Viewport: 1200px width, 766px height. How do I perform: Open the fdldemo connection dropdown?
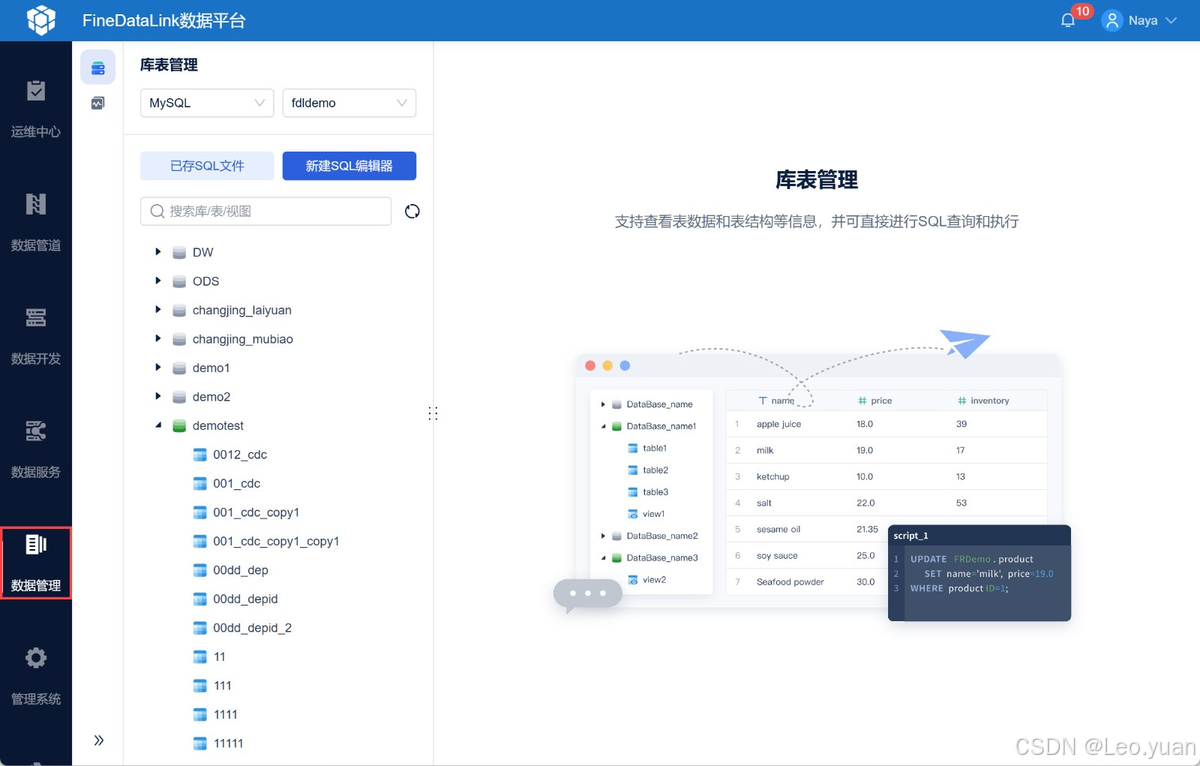click(x=349, y=103)
